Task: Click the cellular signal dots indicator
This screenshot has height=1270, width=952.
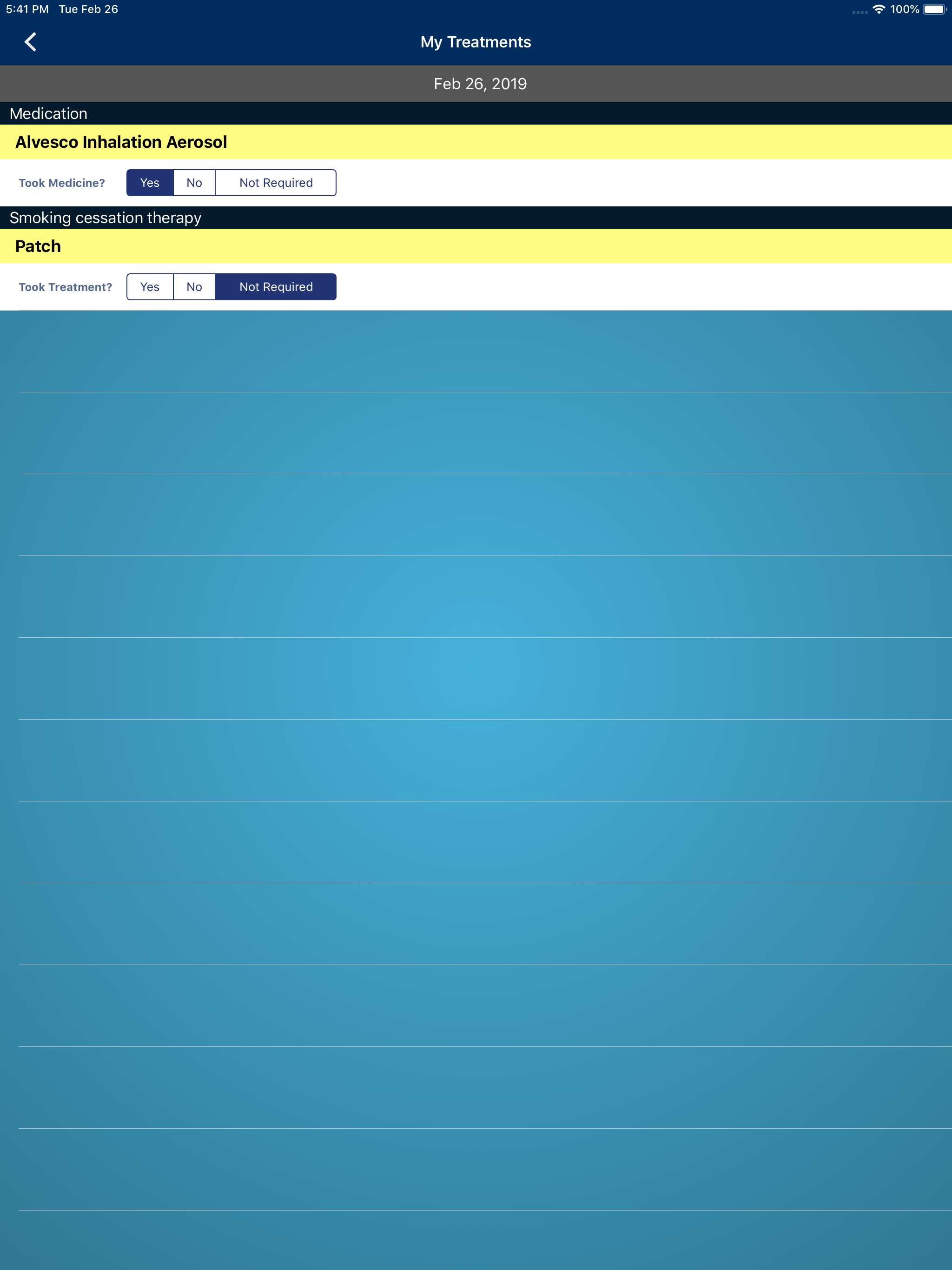Action: tap(859, 12)
